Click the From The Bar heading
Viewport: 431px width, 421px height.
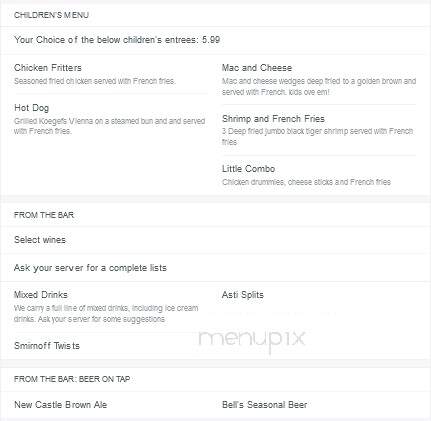[x=44, y=215]
